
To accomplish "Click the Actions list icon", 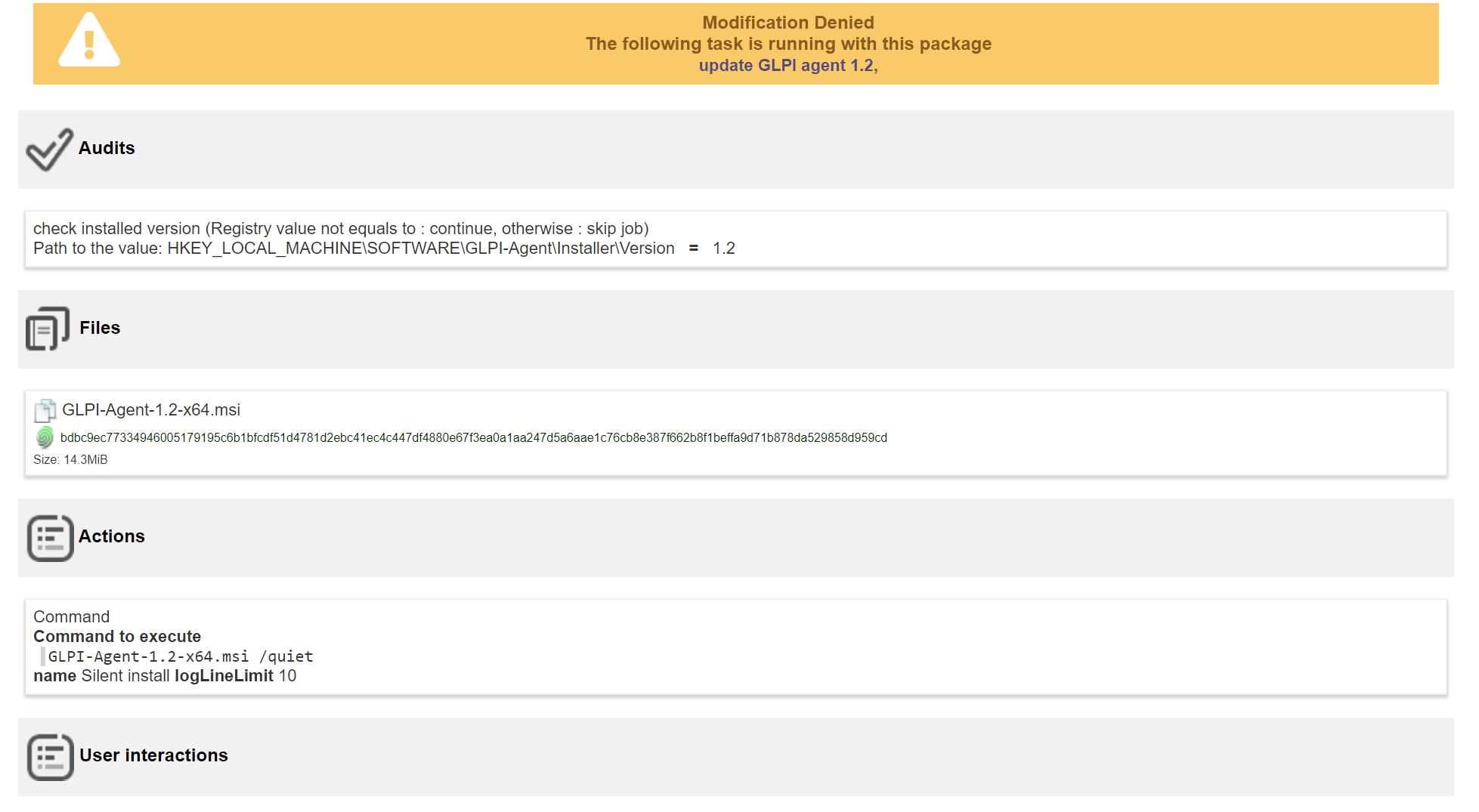I will pyautogui.click(x=50, y=537).
